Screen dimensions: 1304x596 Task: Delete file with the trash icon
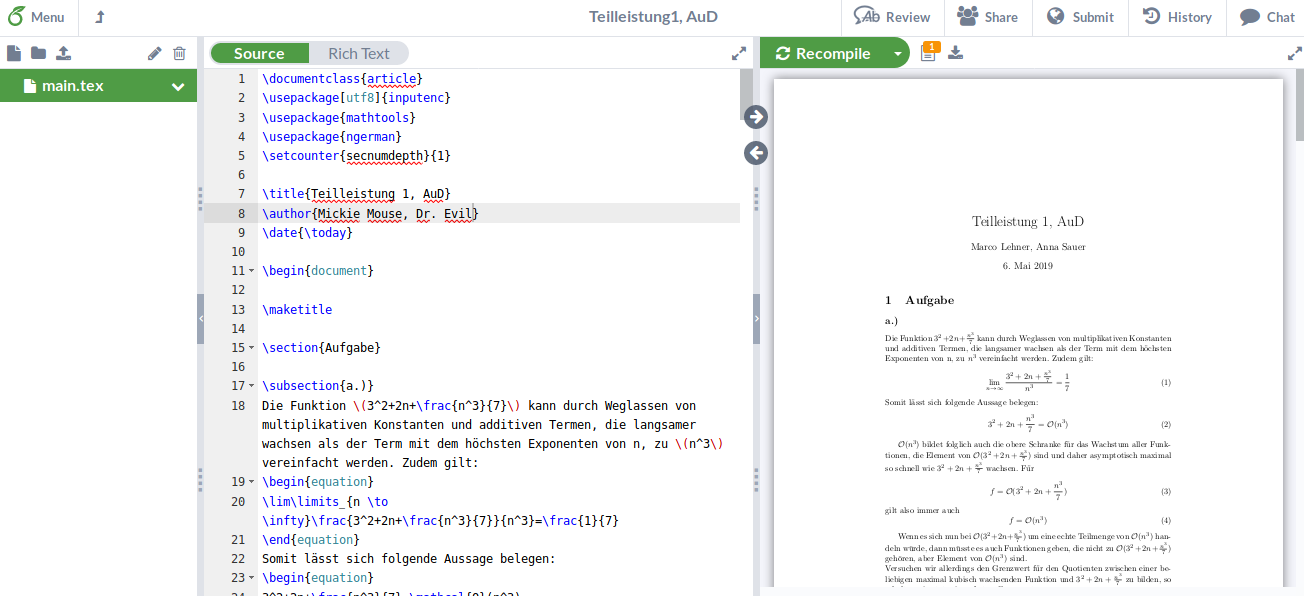point(179,54)
